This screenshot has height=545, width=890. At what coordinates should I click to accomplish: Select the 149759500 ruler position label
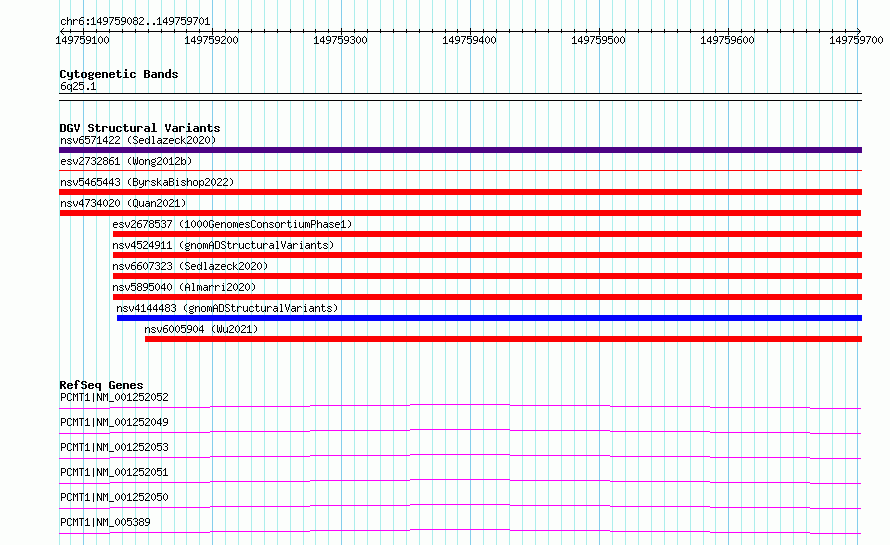point(598,40)
